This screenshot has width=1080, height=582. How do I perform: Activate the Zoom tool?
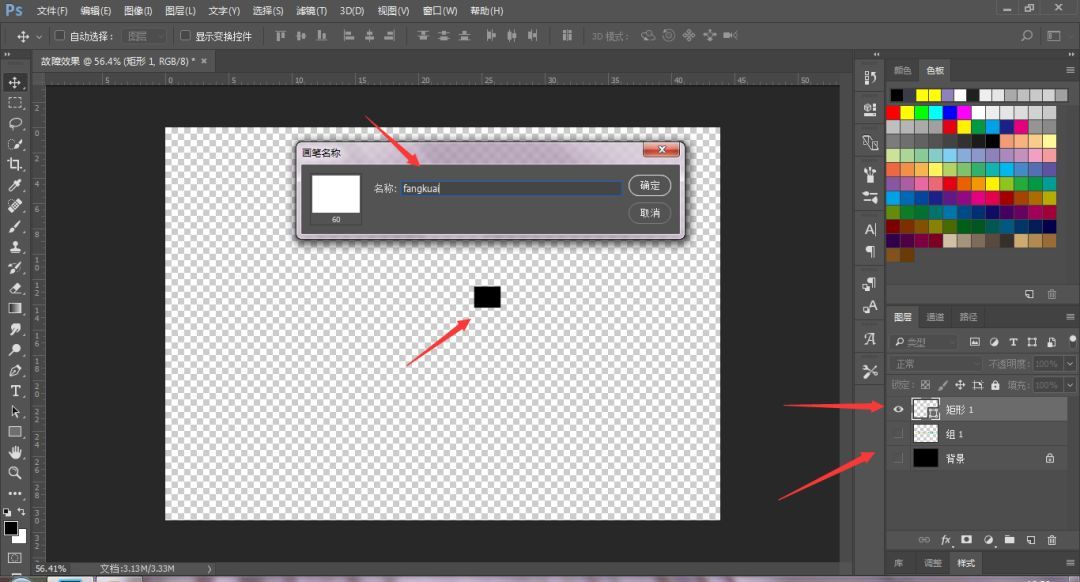click(x=14, y=472)
